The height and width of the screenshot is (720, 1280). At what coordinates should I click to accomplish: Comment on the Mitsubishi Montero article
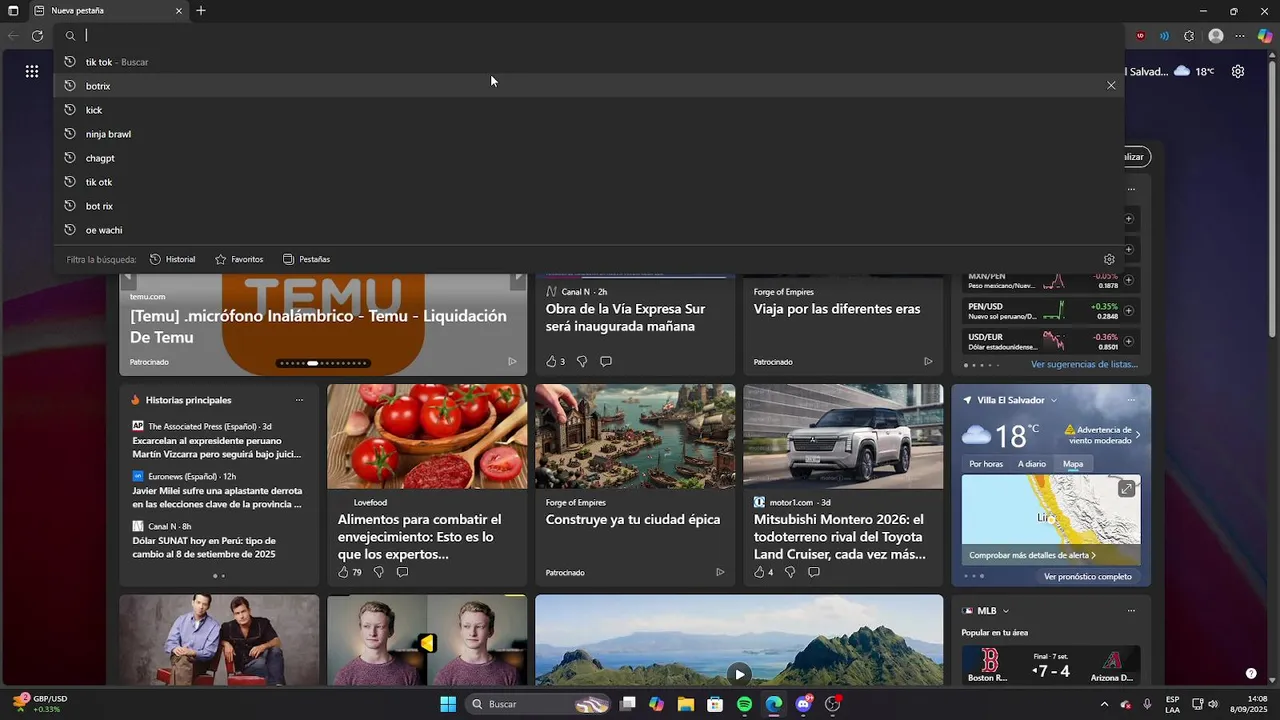[814, 572]
